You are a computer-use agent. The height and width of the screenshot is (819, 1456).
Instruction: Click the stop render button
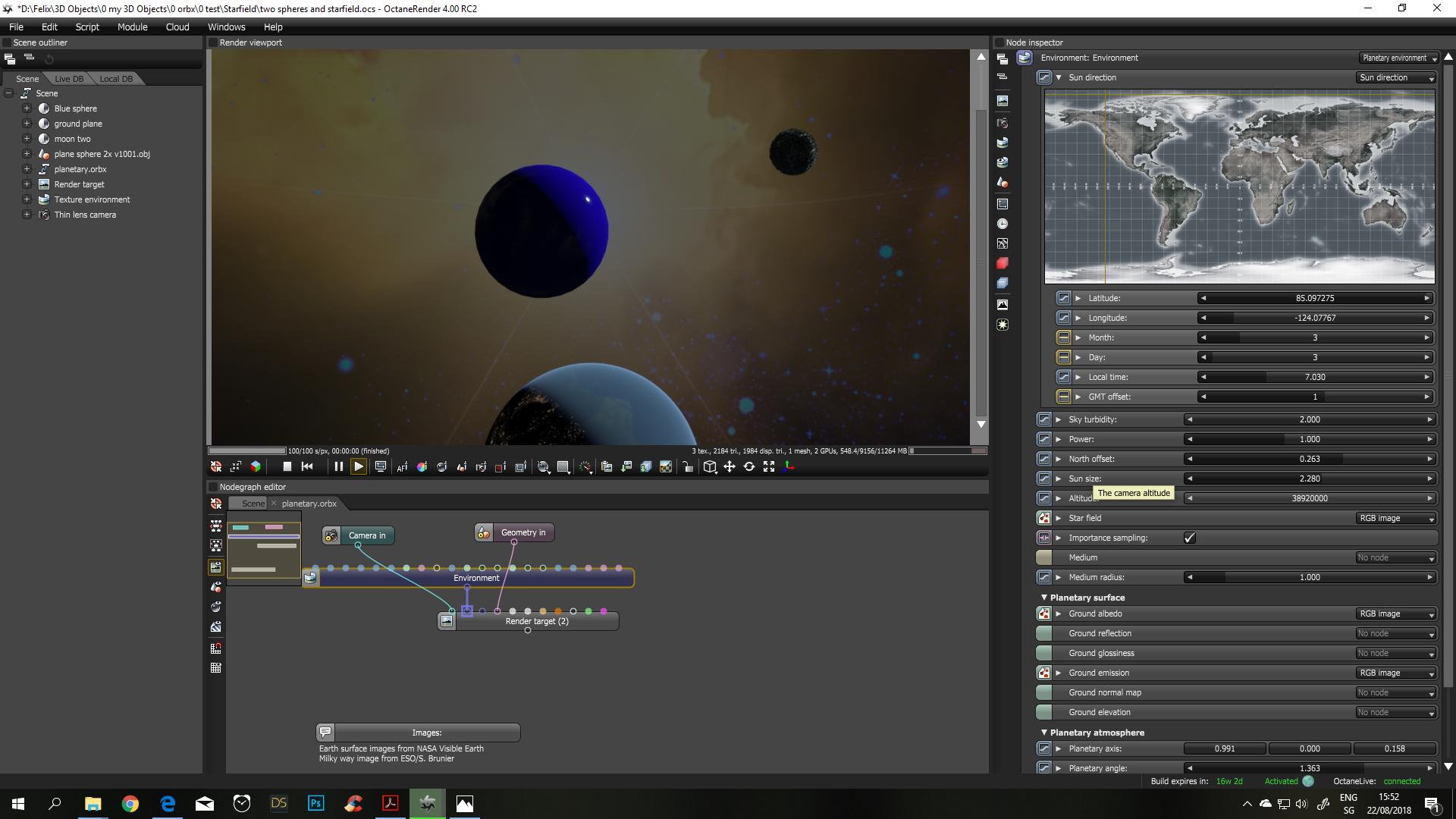(x=287, y=467)
